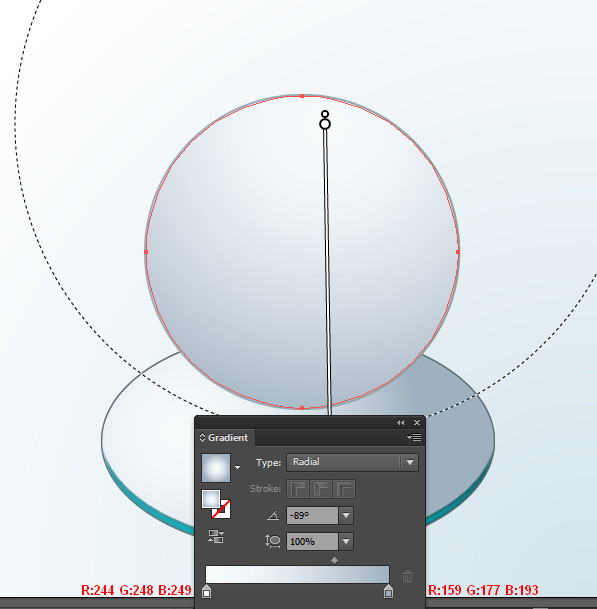Click the gradient fill thumbnail preview
The height and width of the screenshot is (609, 597).
(x=216, y=468)
